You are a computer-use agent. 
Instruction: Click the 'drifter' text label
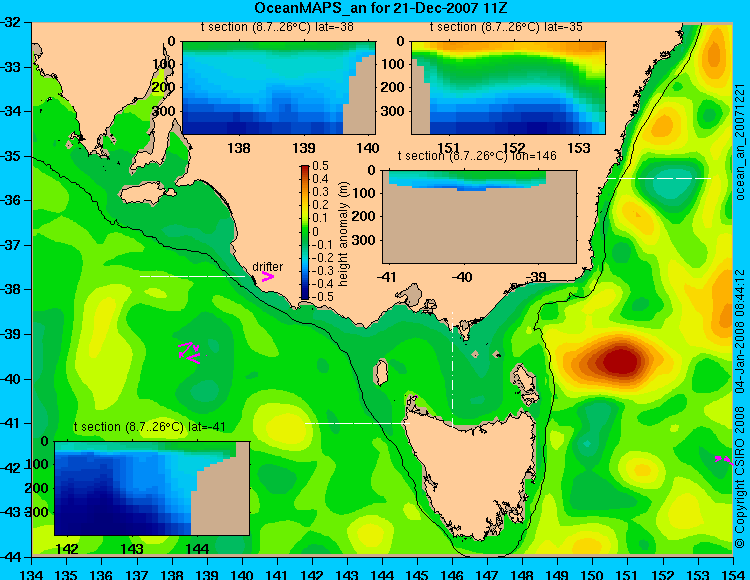tap(267, 266)
